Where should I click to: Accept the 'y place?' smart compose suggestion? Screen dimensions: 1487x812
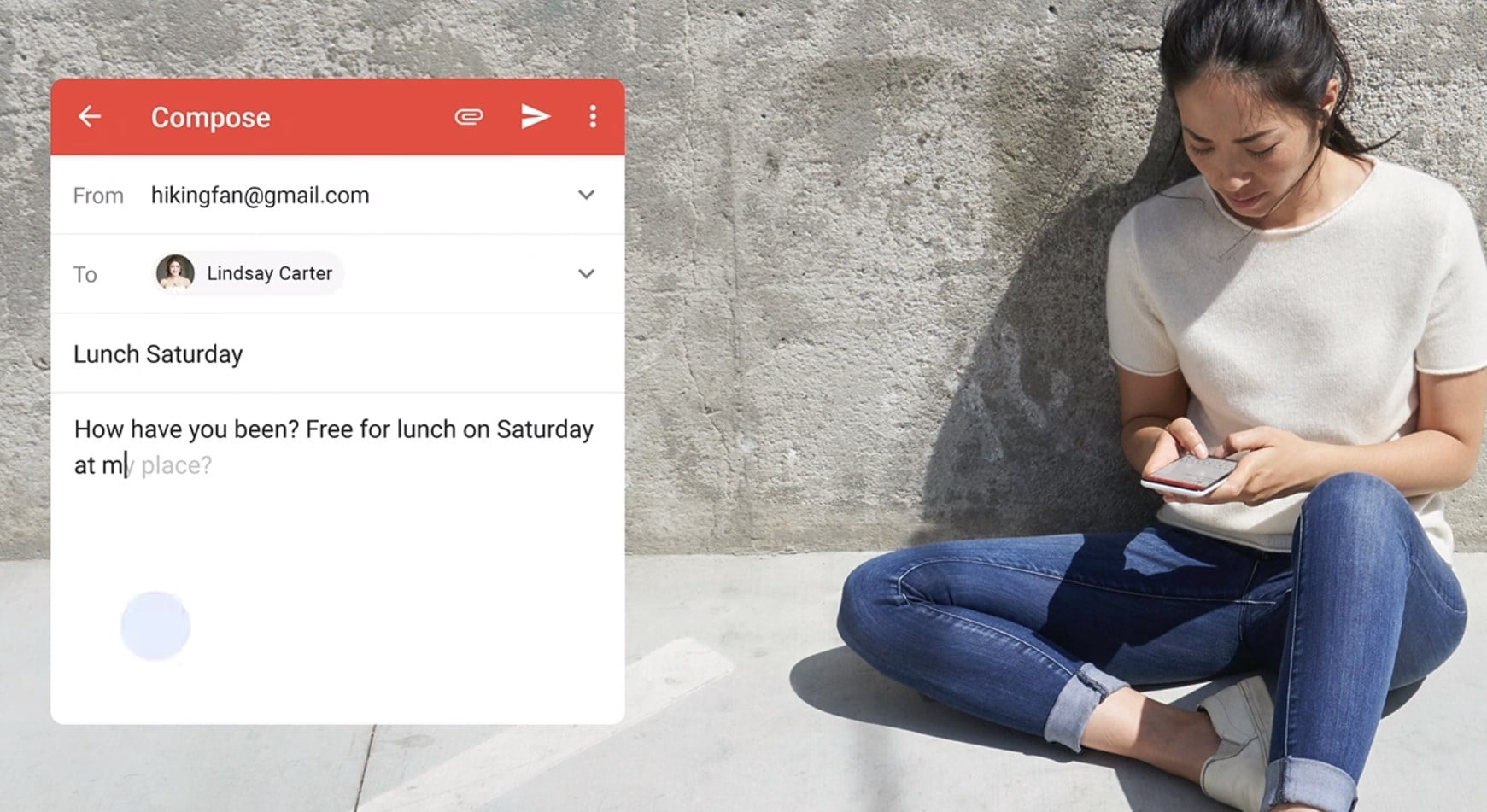click(x=170, y=465)
